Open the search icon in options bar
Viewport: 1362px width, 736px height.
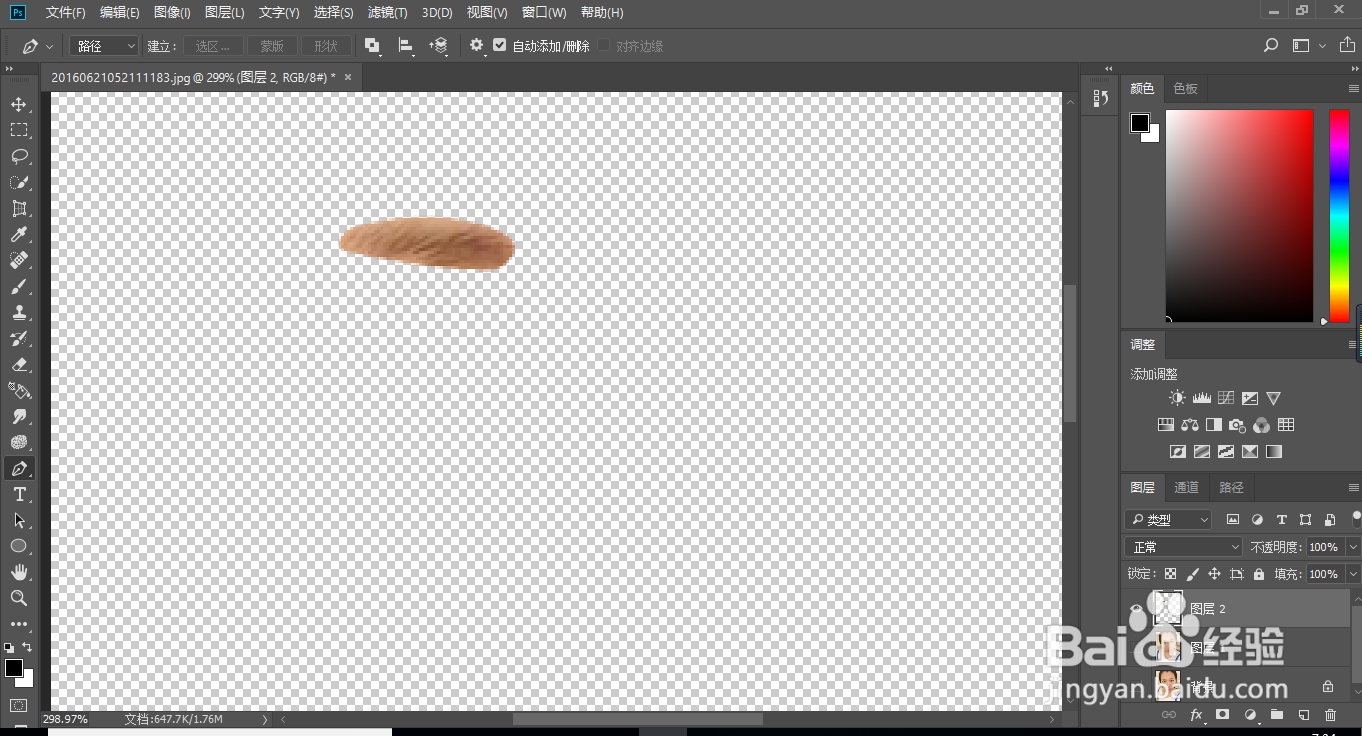tap(1271, 46)
